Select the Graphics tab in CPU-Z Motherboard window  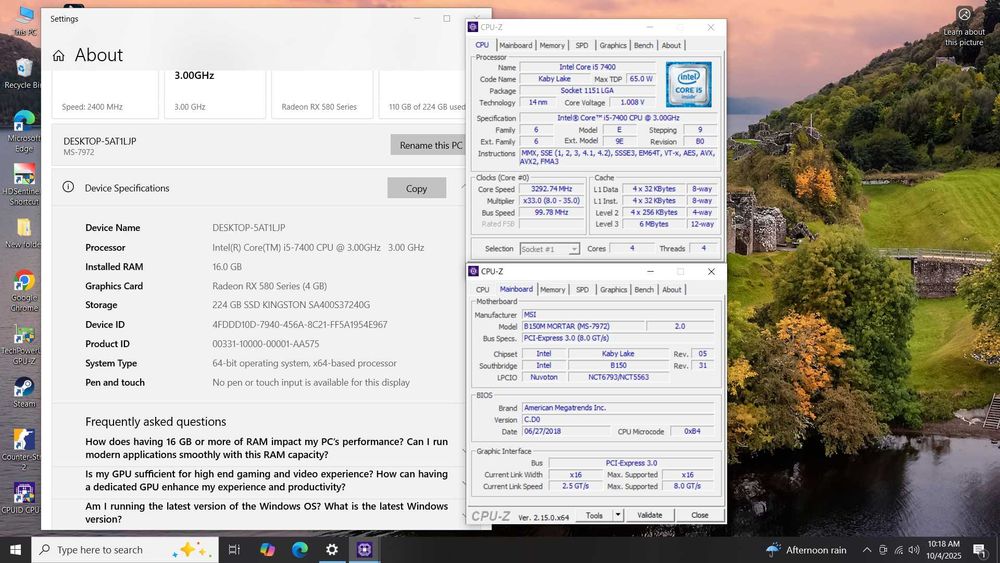614,289
